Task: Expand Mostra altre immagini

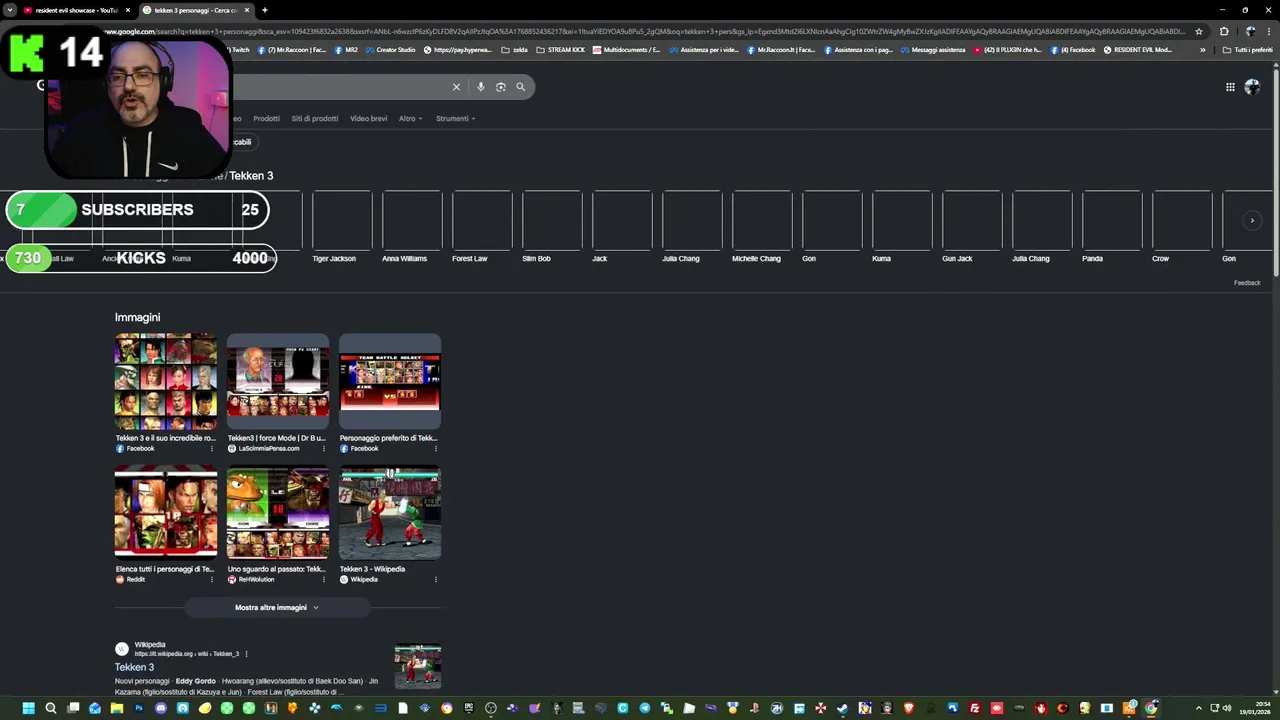Action: pos(277,607)
